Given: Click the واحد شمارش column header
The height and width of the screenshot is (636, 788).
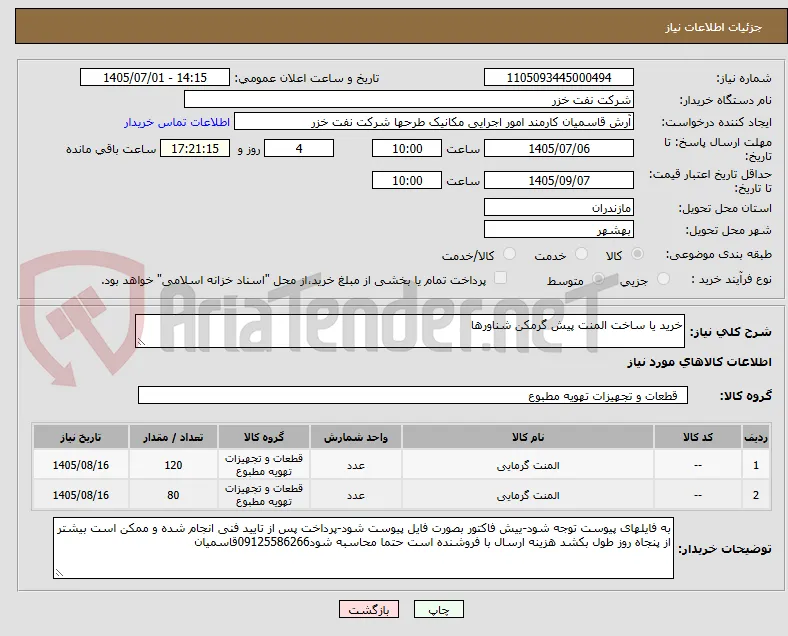Looking at the screenshot, I should (356, 437).
